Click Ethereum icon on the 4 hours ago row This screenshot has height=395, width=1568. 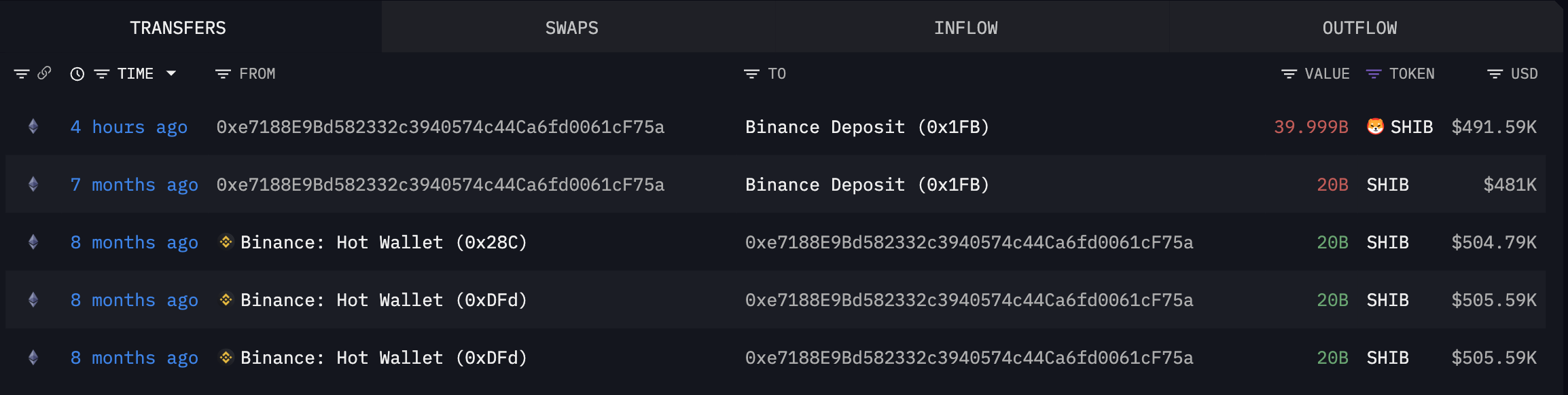pos(33,127)
